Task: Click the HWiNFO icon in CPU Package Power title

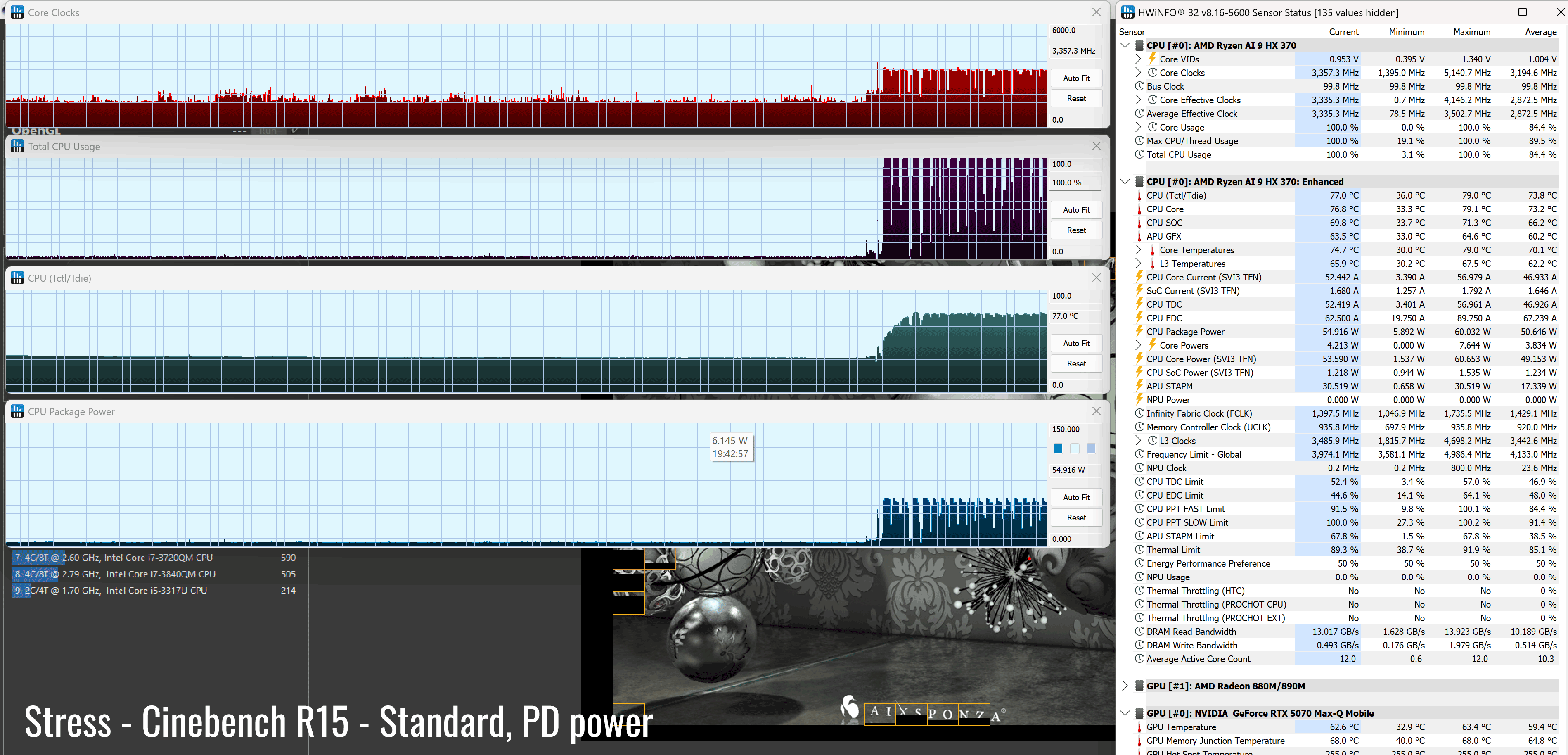Action: (x=18, y=412)
